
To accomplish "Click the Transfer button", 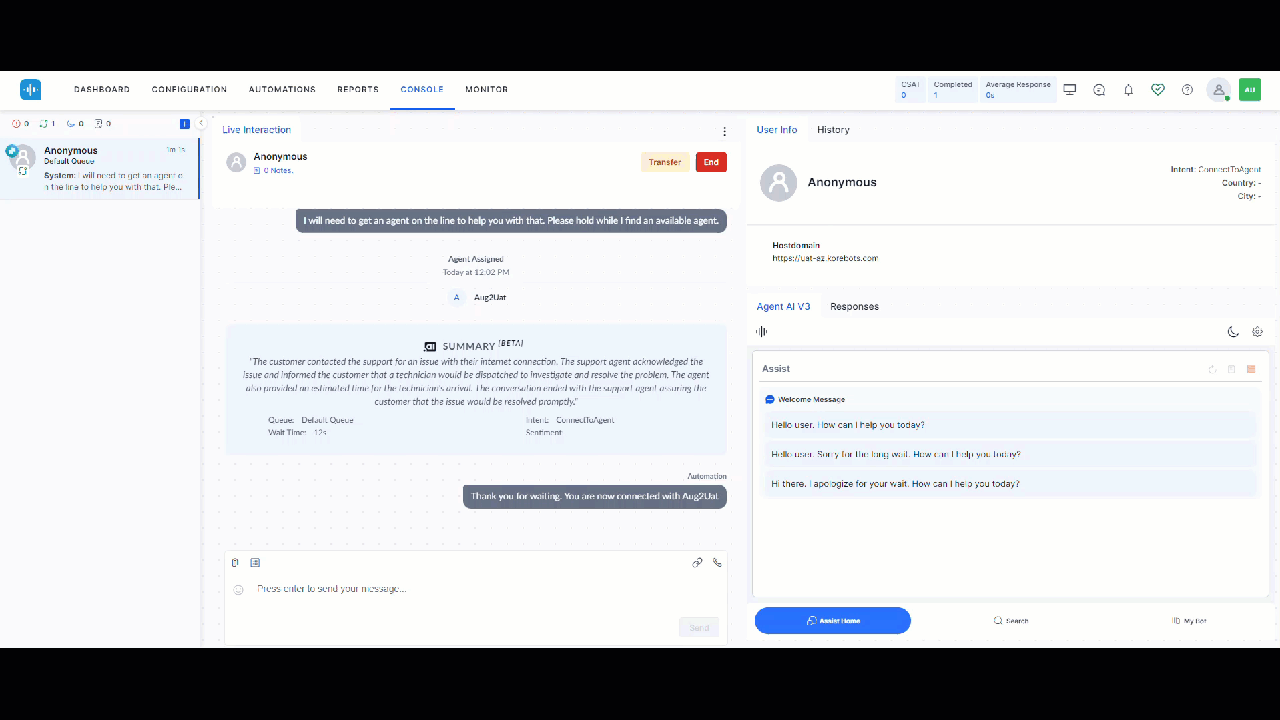I will point(664,161).
